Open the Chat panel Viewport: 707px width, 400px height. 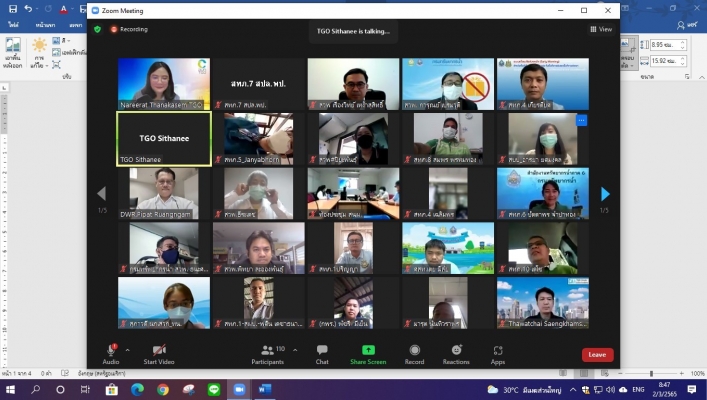[322, 351]
